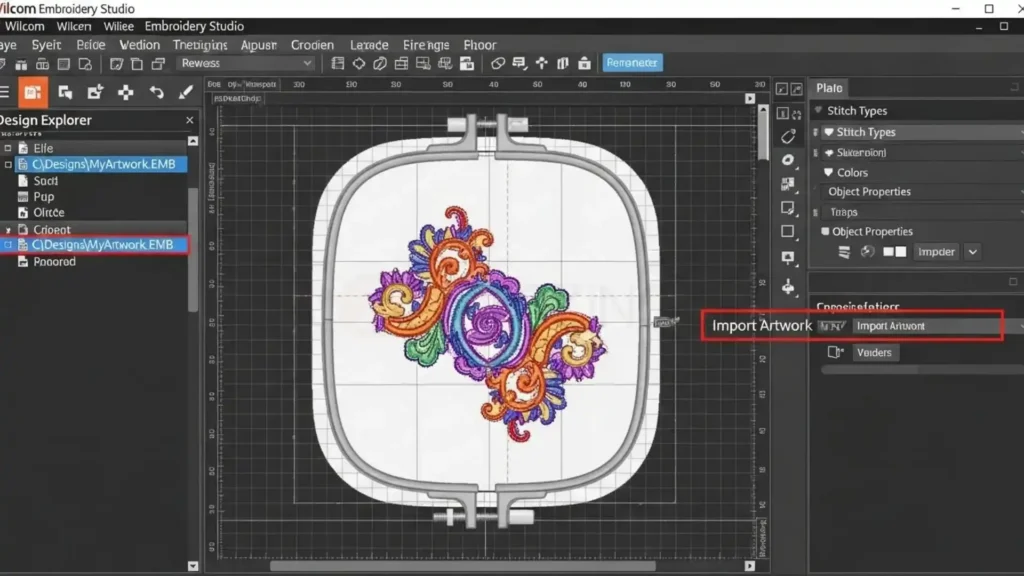Click the link pill icon in toolbar
This screenshot has height=576, width=1024.
(x=498, y=63)
